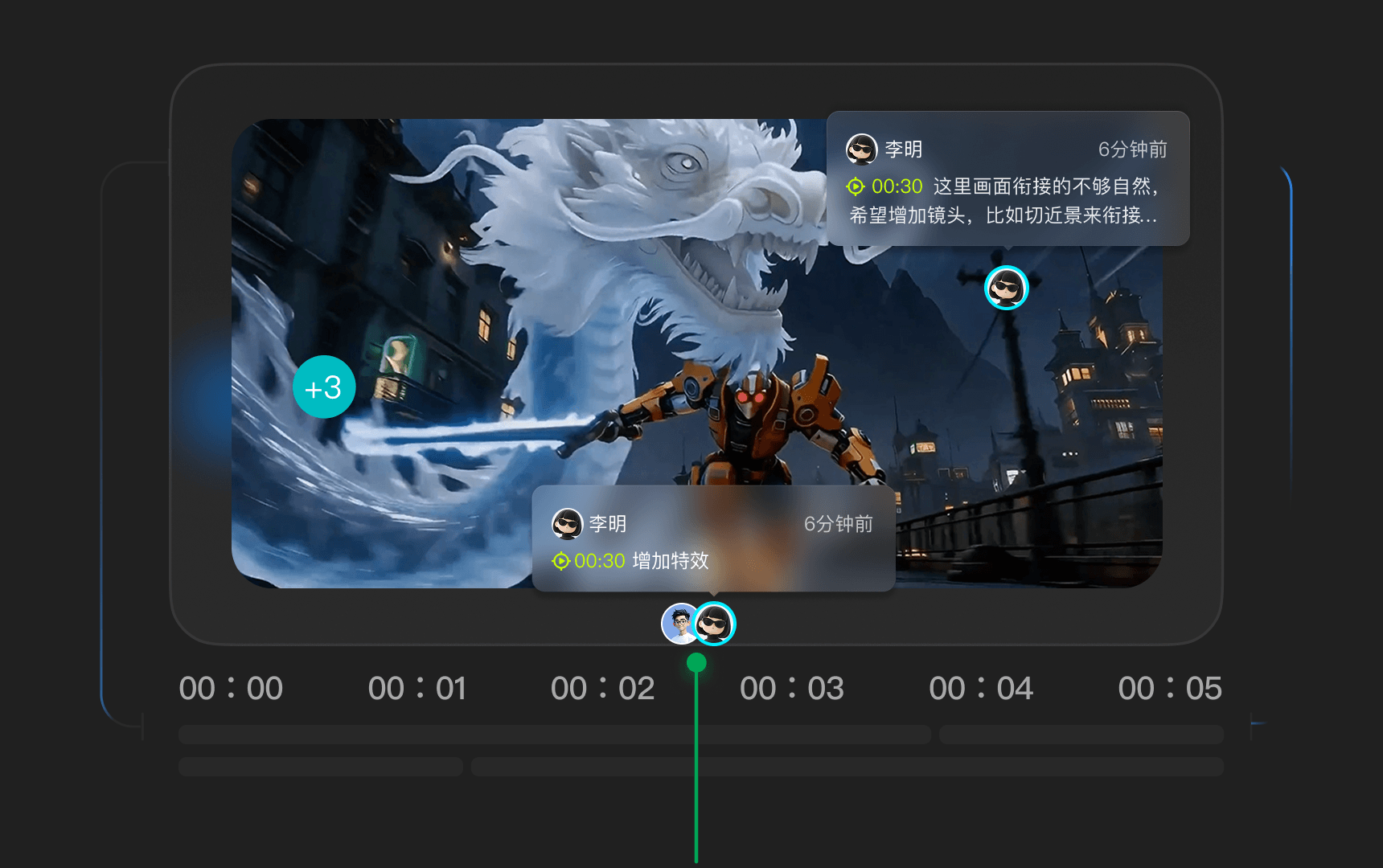Select the short left clip on the lower track
Image resolution: width=1383 pixels, height=868 pixels.
click(x=320, y=767)
